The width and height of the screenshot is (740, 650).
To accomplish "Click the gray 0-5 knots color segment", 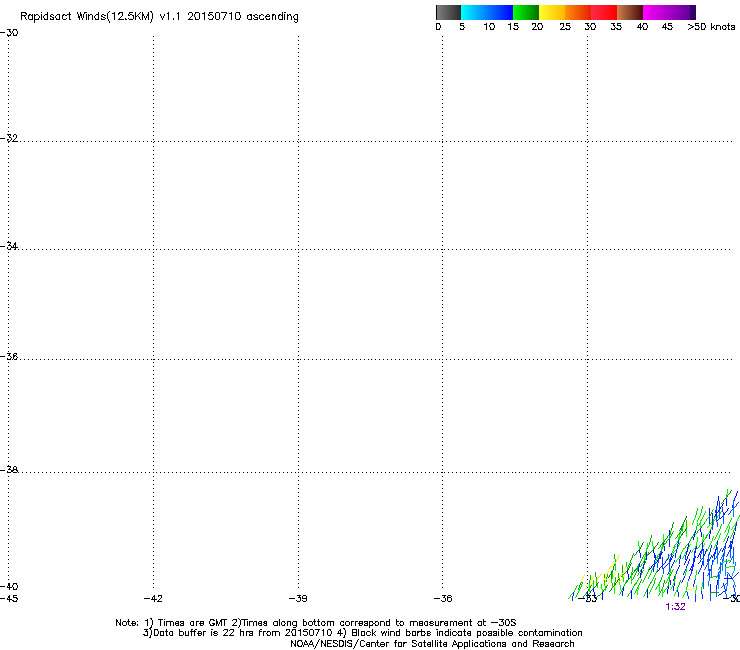I will click(x=448, y=12).
